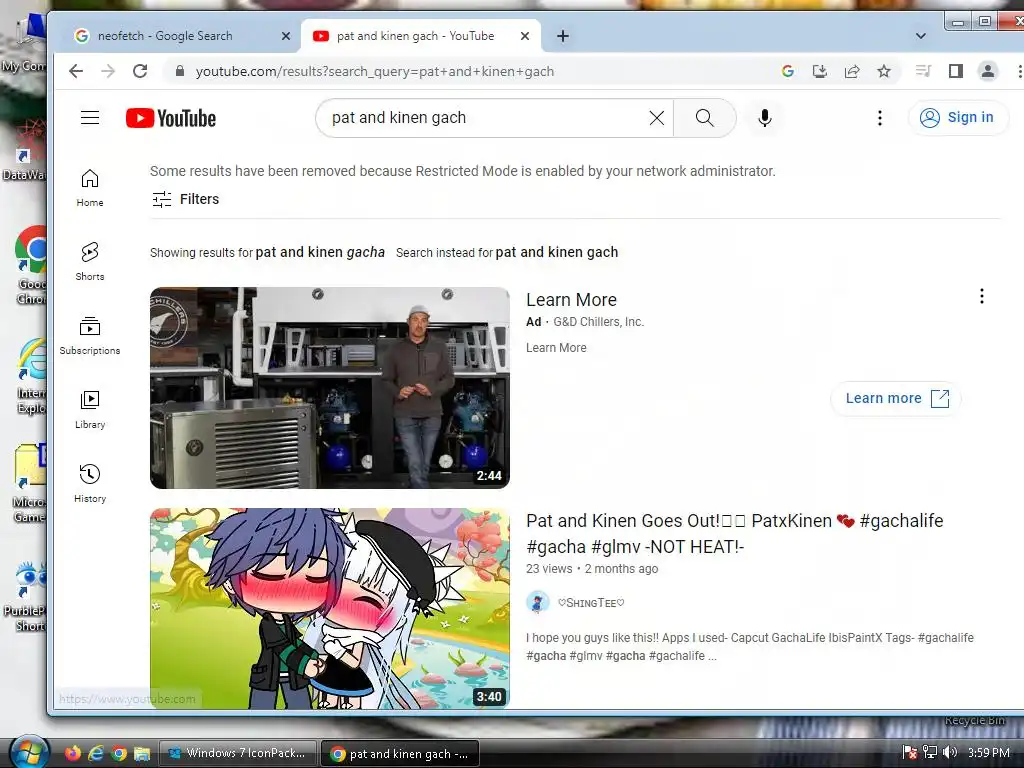Click Search instead for pat and kinen gach
The width and height of the screenshot is (1024, 768).
(x=556, y=252)
